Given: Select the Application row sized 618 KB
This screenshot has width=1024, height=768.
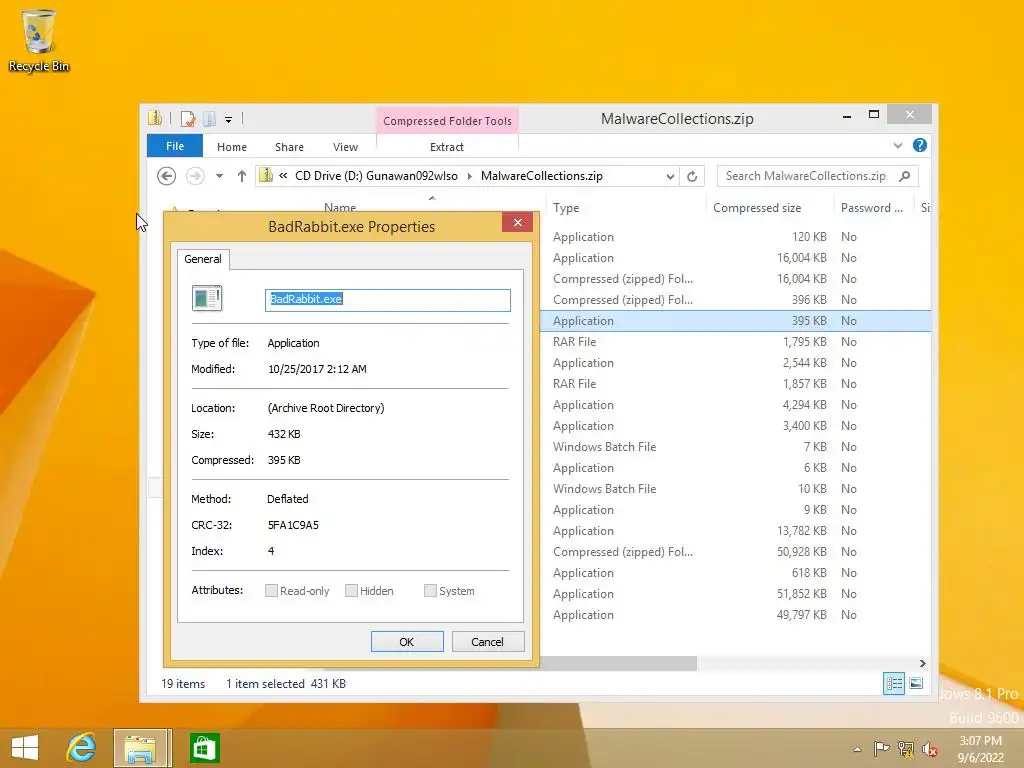Looking at the screenshot, I should pyautogui.click(x=735, y=573).
